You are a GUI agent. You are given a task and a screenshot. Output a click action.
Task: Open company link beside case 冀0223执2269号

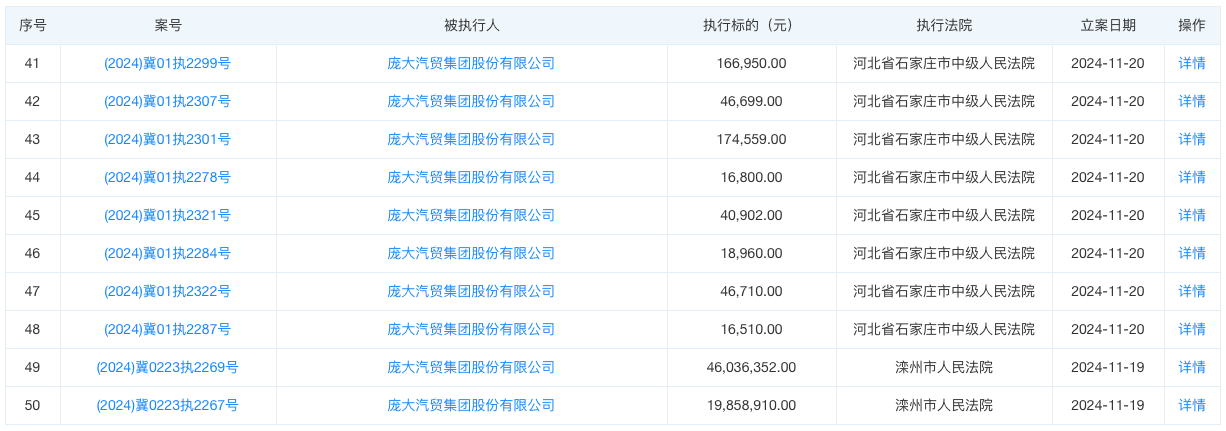[x=471, y=367]
